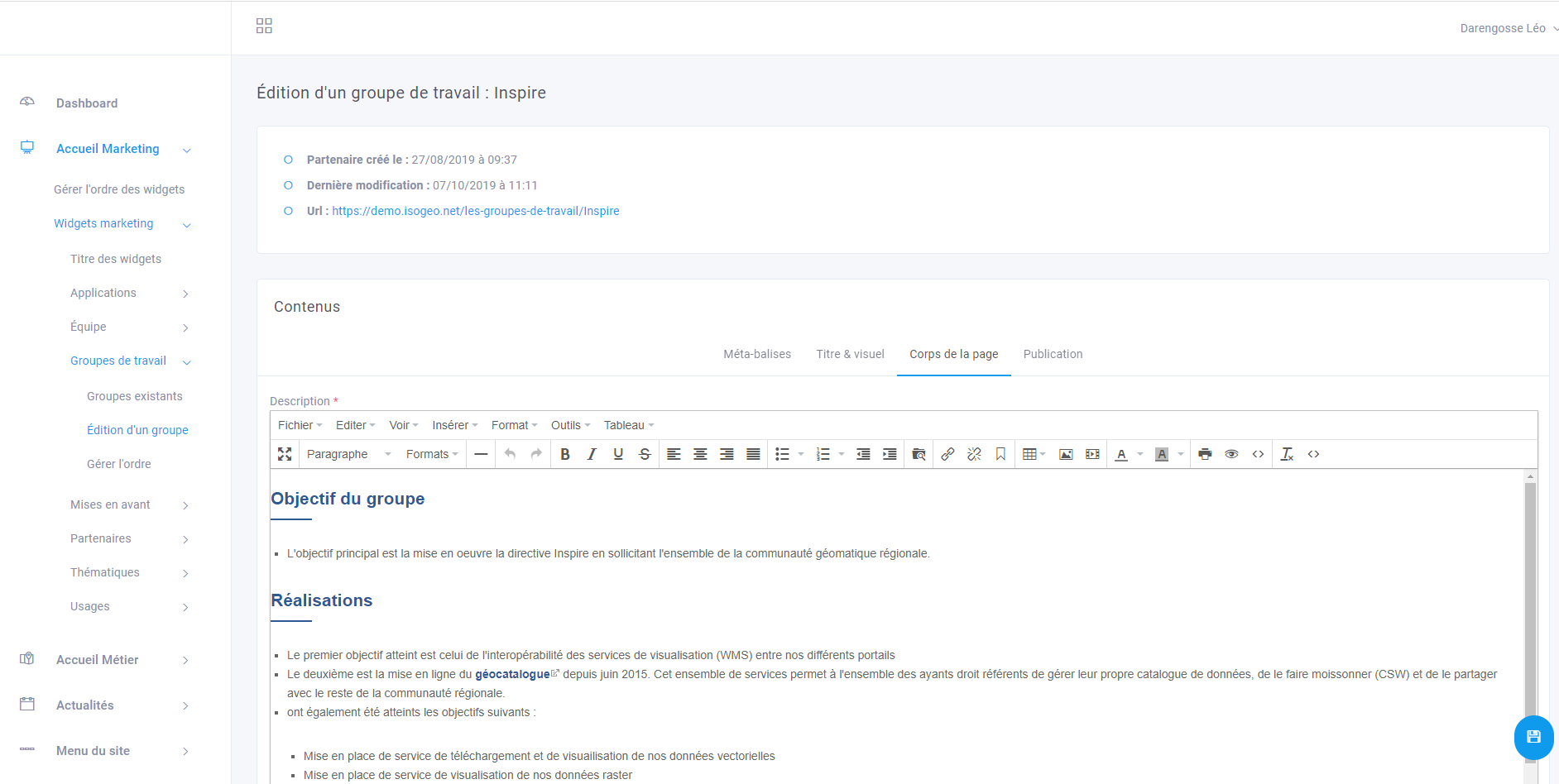Open Groupes existants page

(135, 396)
